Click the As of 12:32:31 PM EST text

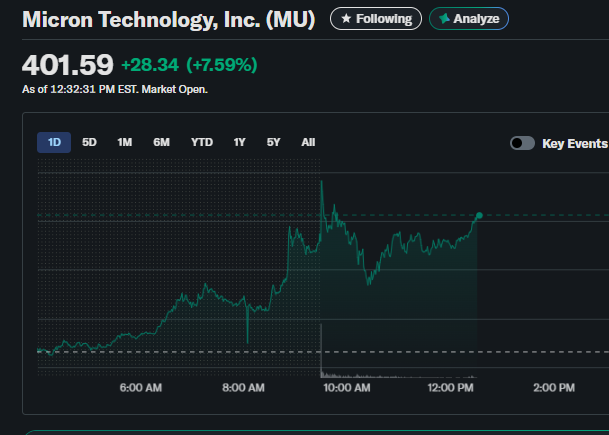pos(115,89)
